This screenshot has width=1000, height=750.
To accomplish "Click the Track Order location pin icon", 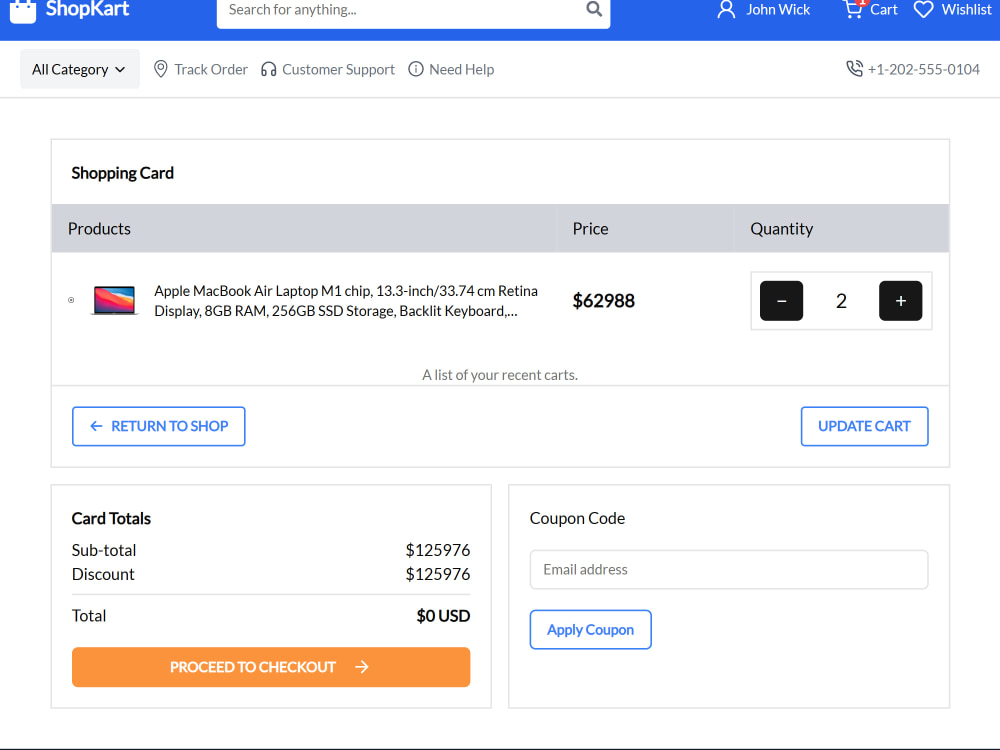I will [161, 69].
